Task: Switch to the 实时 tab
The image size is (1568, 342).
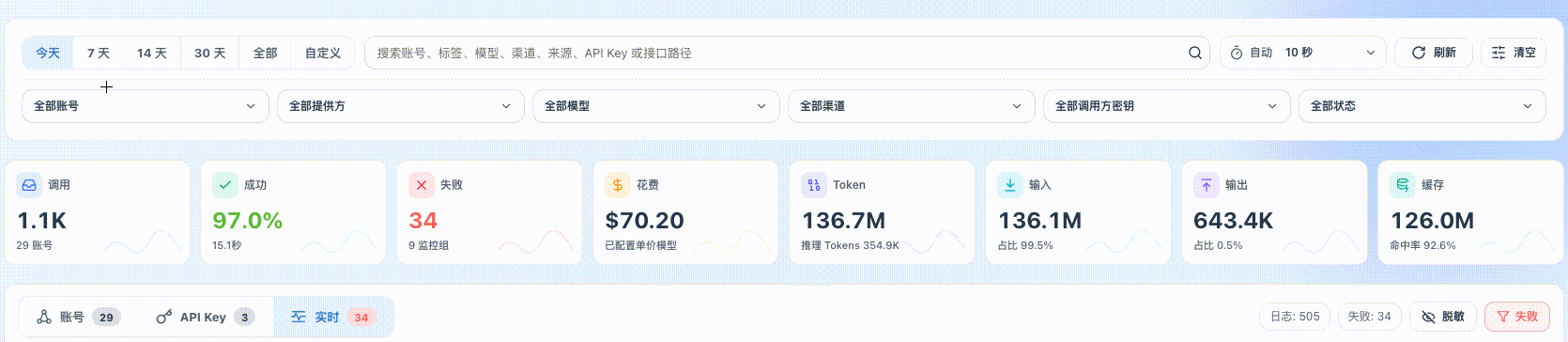Action: click(x=333, y=318)
